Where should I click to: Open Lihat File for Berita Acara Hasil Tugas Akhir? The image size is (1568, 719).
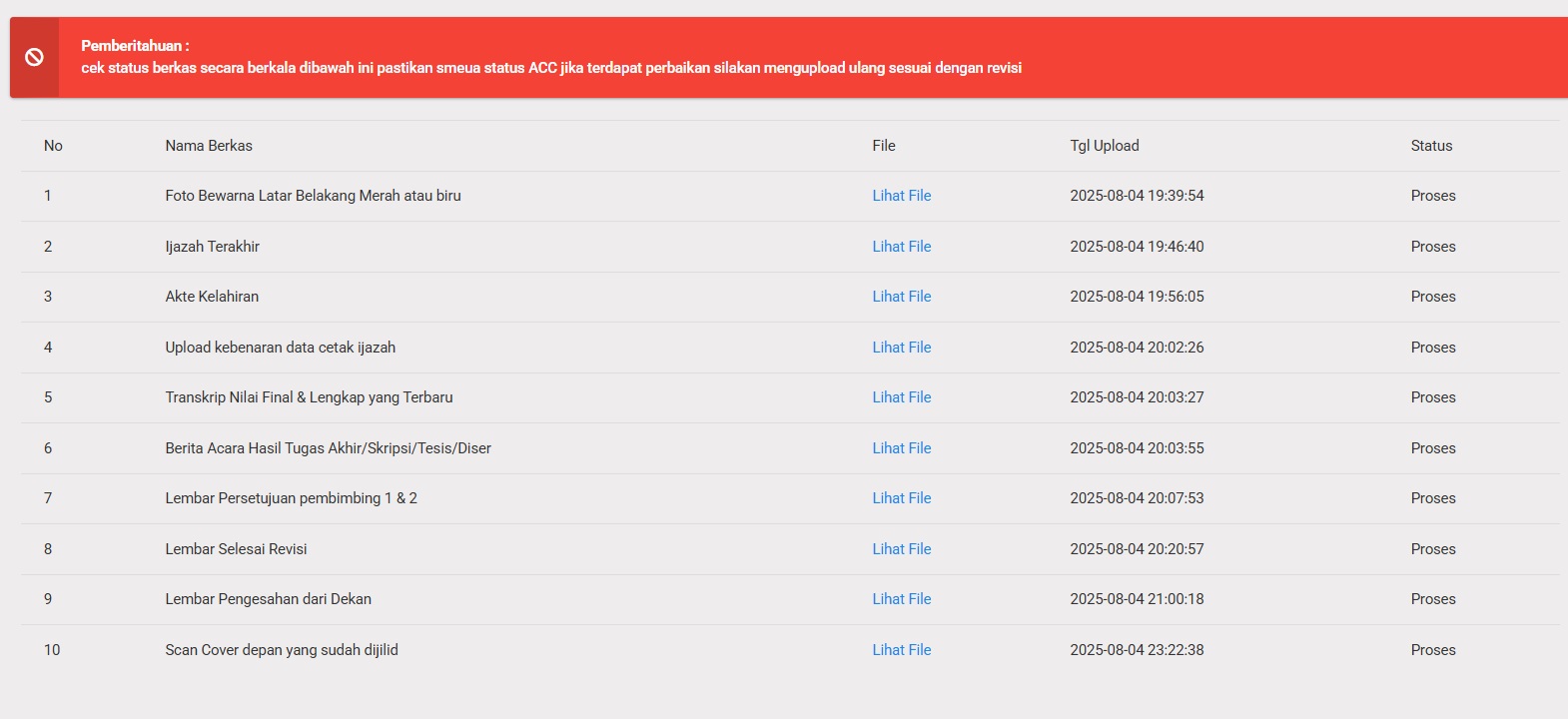pyautogui.click(x=901, y=448)
